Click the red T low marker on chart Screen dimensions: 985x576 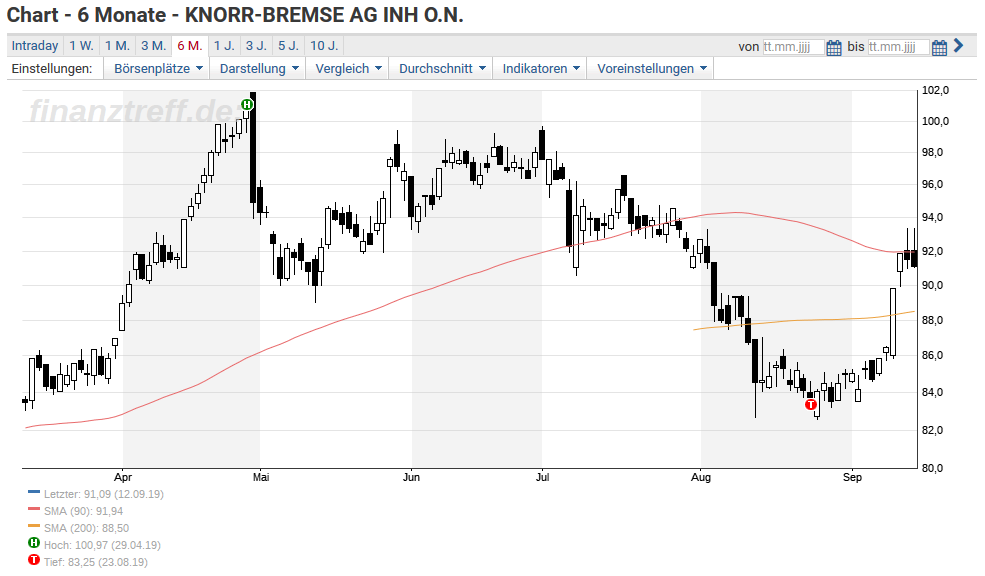pos(811,405)
